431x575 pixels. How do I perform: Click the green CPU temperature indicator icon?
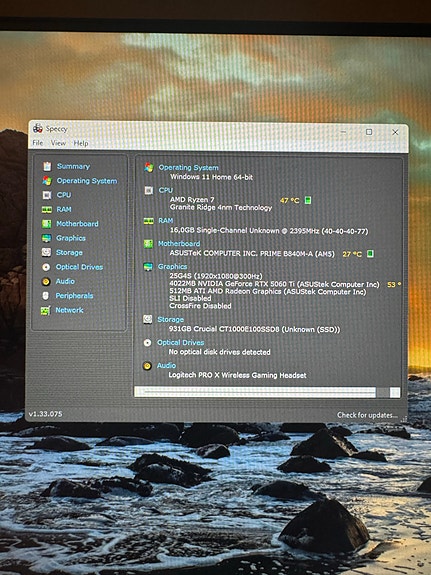click(x=308, y=200)
